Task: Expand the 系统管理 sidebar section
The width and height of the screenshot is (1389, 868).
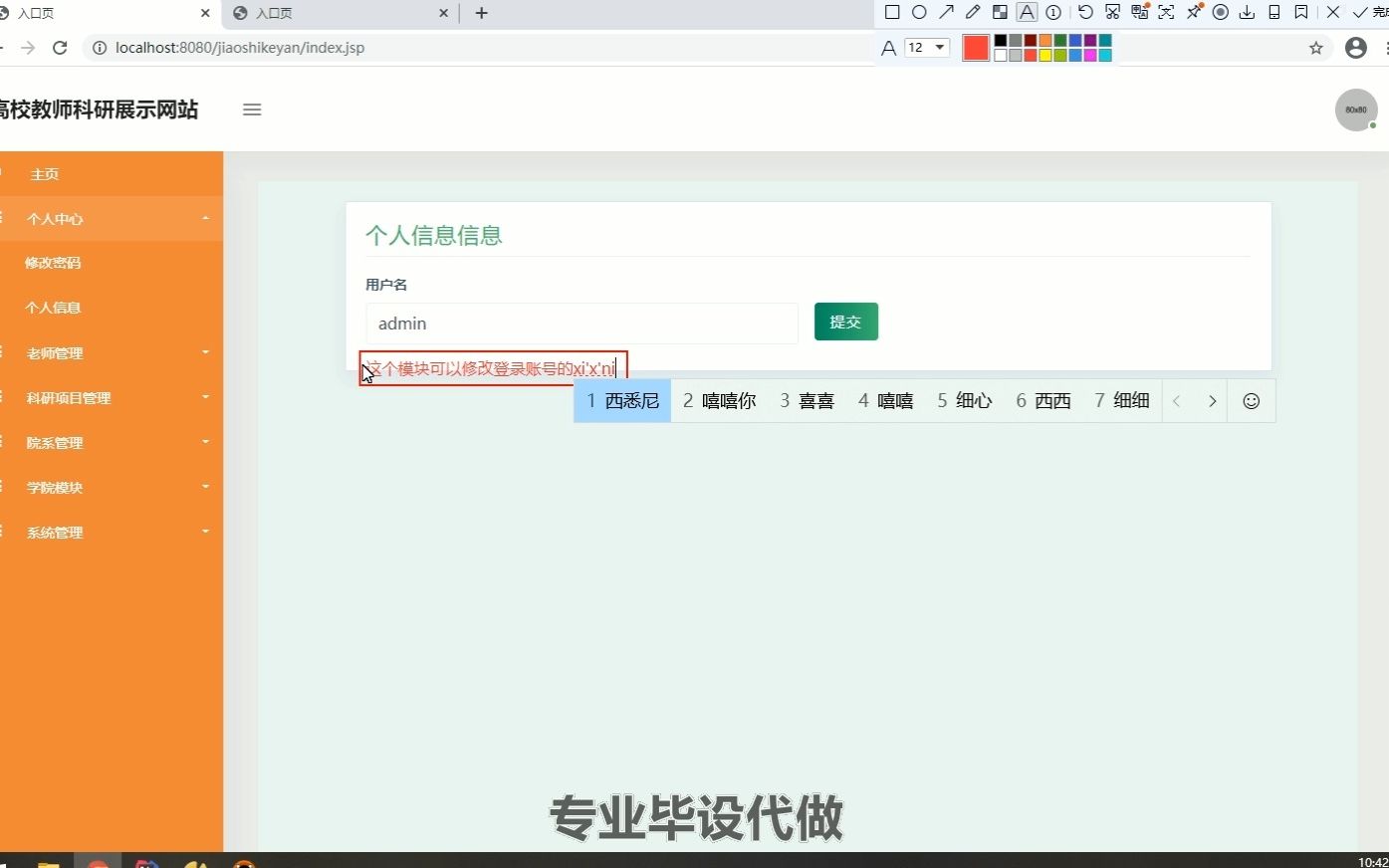Action: (112, 533)
